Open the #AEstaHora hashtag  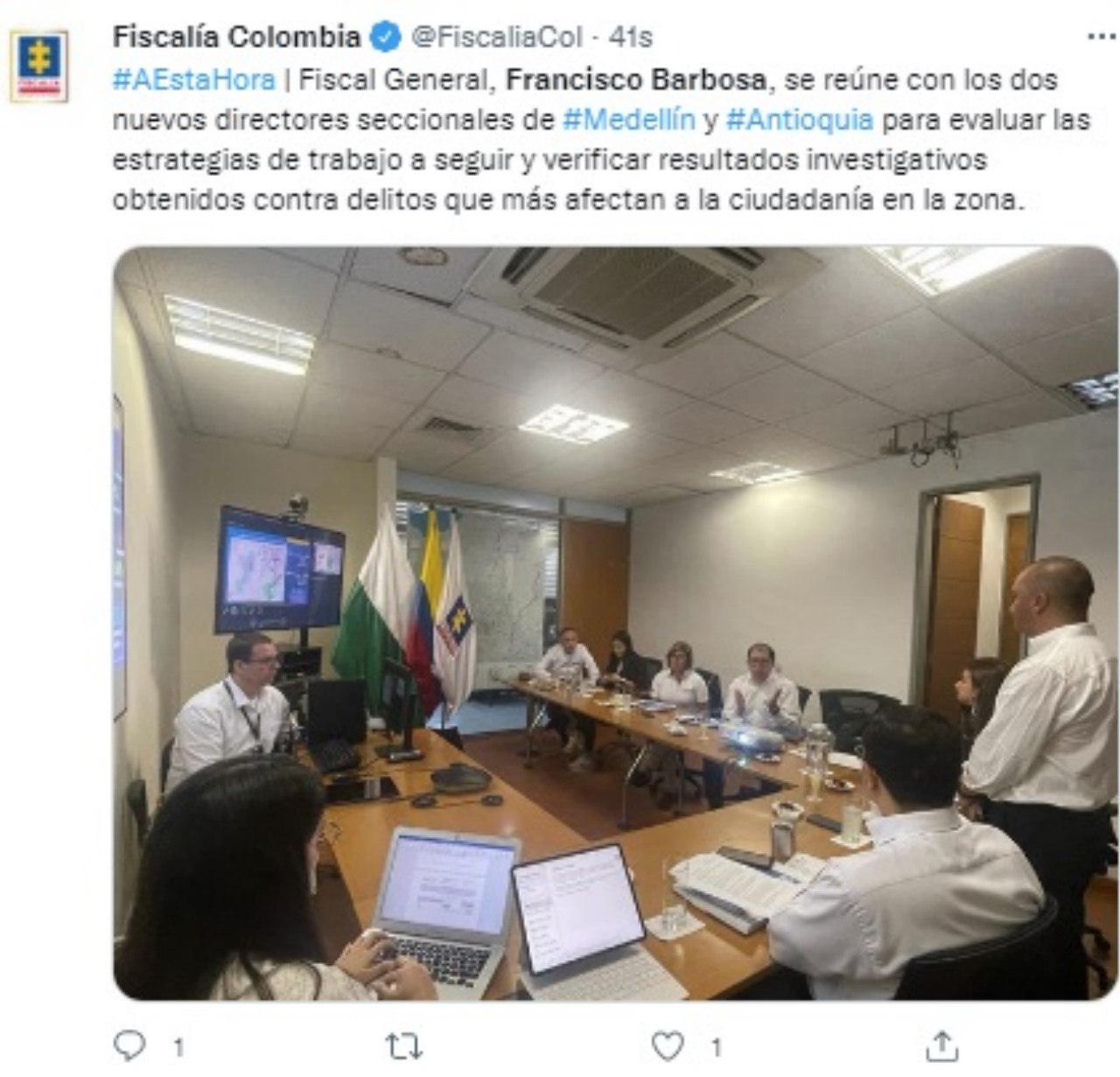[194, 80]
